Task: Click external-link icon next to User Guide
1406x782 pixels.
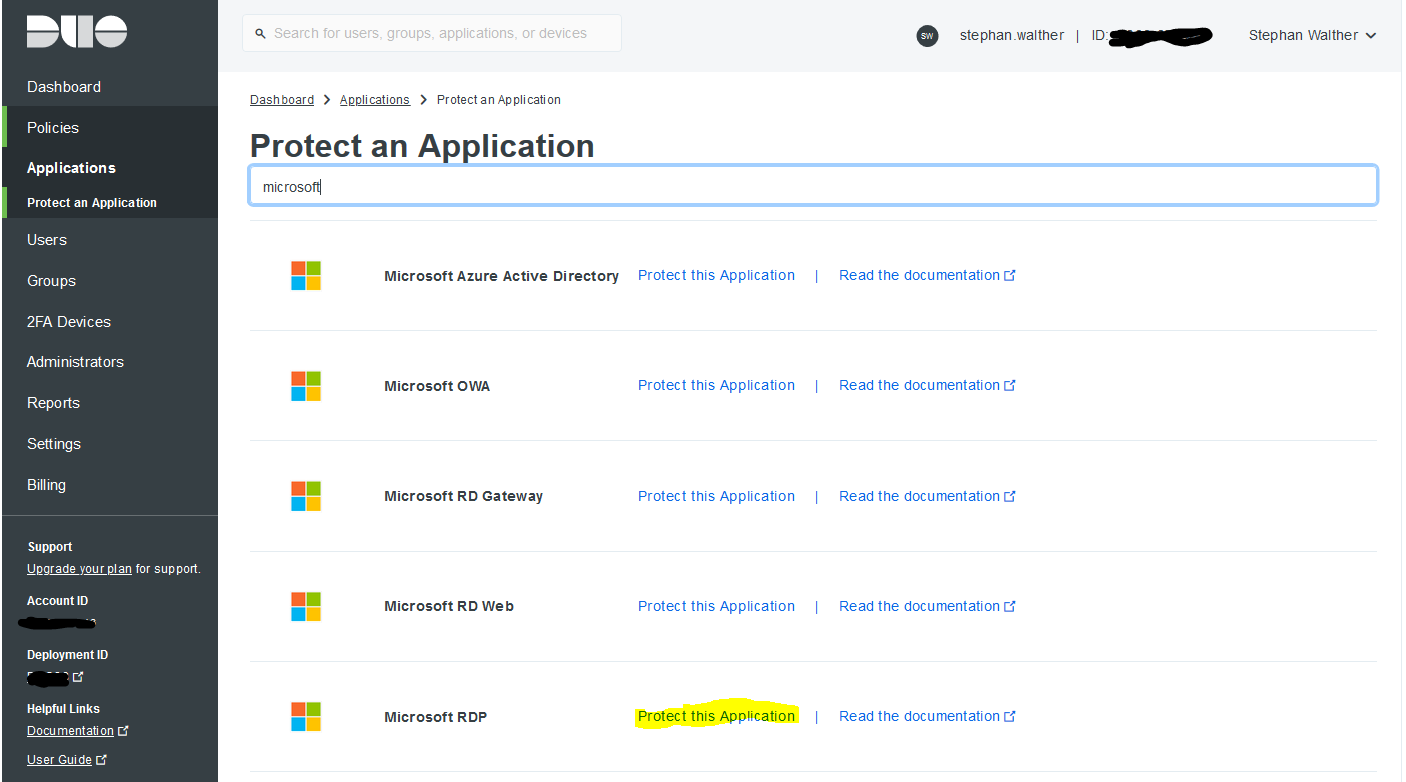Action: click(x=101, y=760)
